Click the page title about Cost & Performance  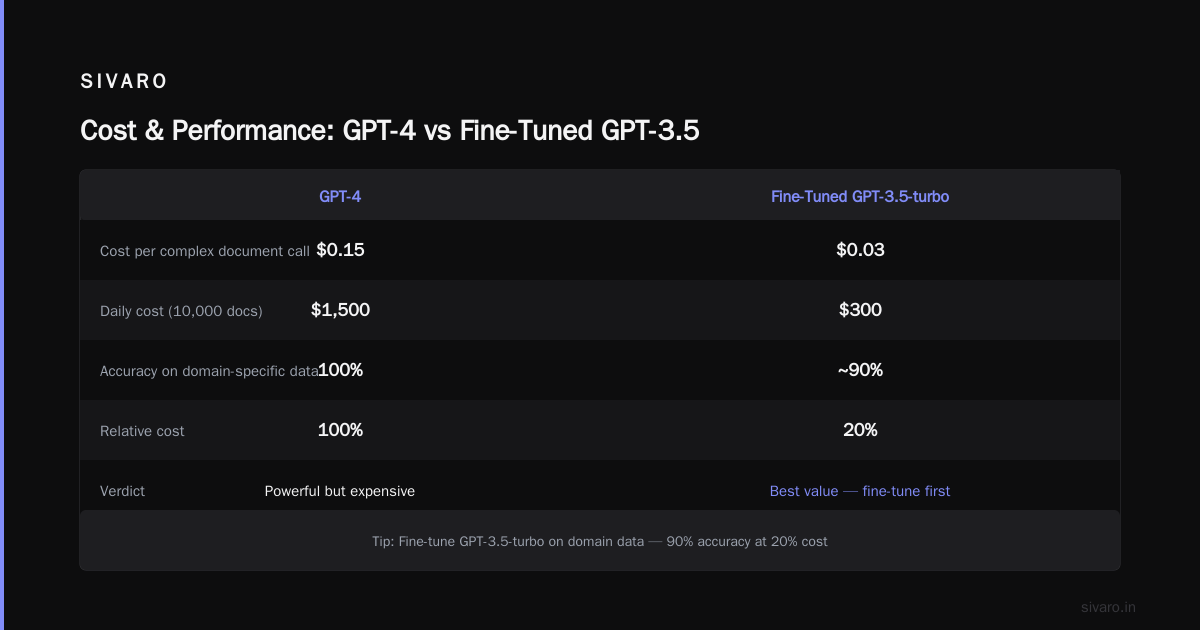[389, 130]
